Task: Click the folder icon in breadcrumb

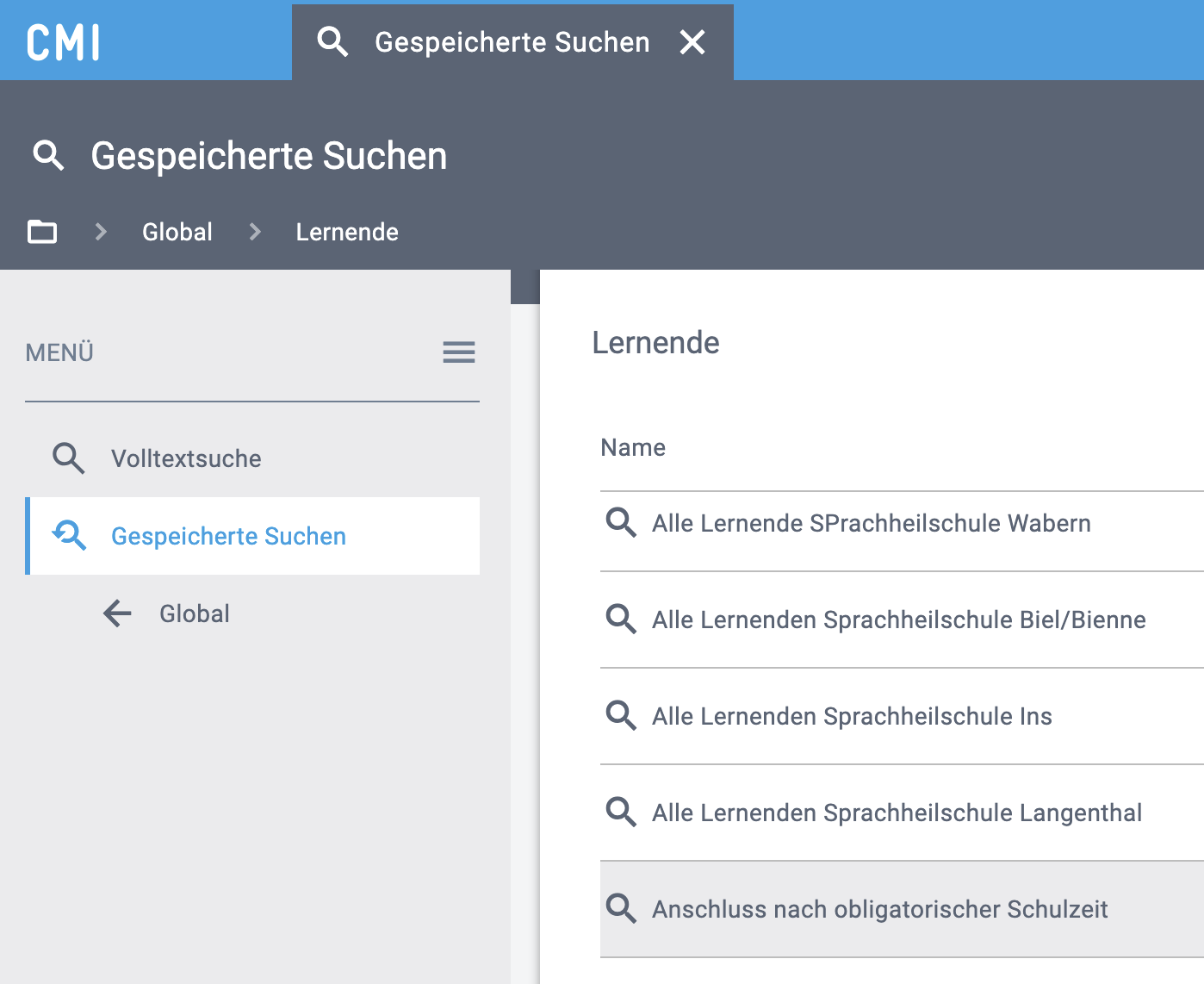Action: click(42, 232)
